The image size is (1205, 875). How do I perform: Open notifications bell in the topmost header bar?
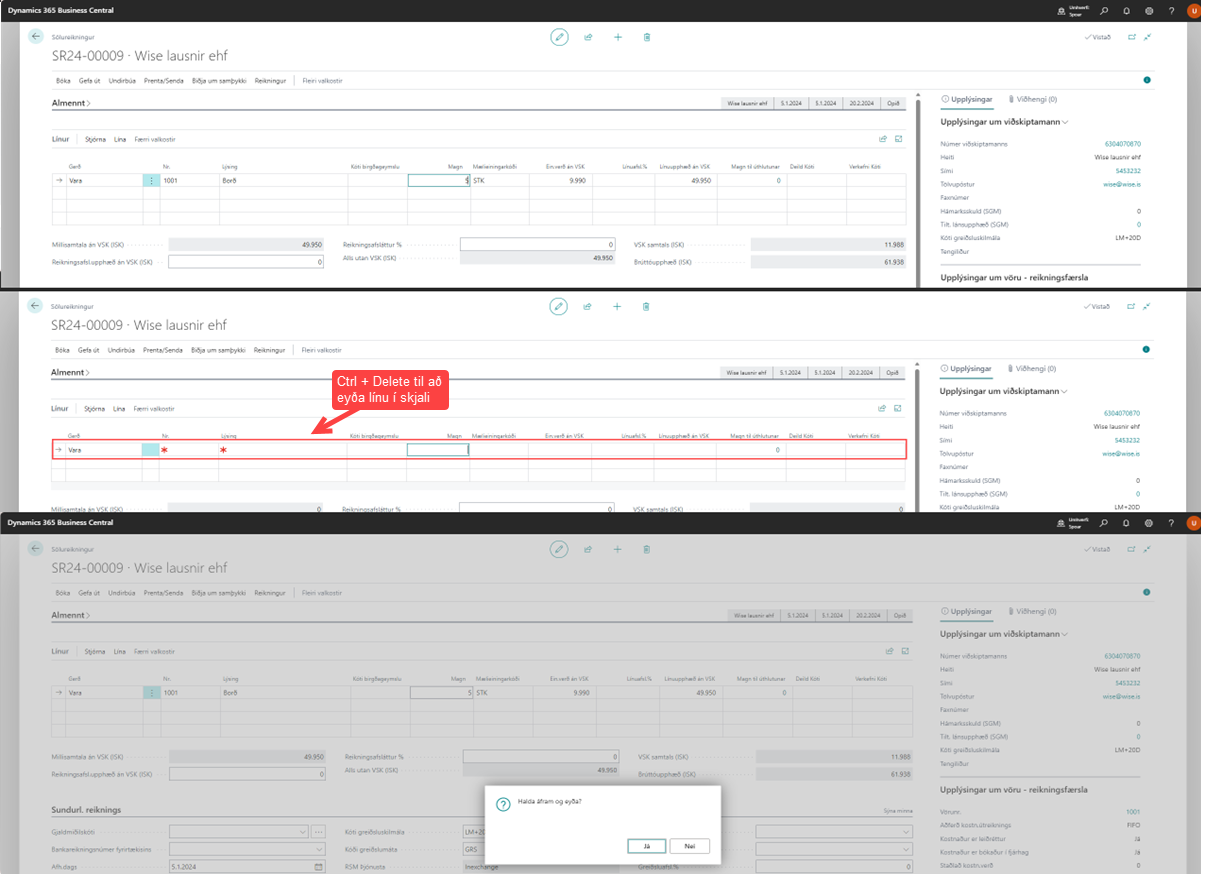tap(1126, 11)
